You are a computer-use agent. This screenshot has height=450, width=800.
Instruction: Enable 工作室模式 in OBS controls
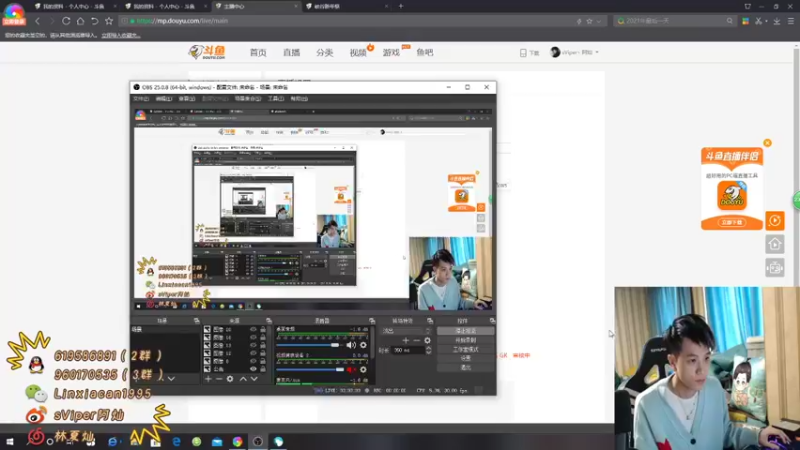(x=465, y=349)
